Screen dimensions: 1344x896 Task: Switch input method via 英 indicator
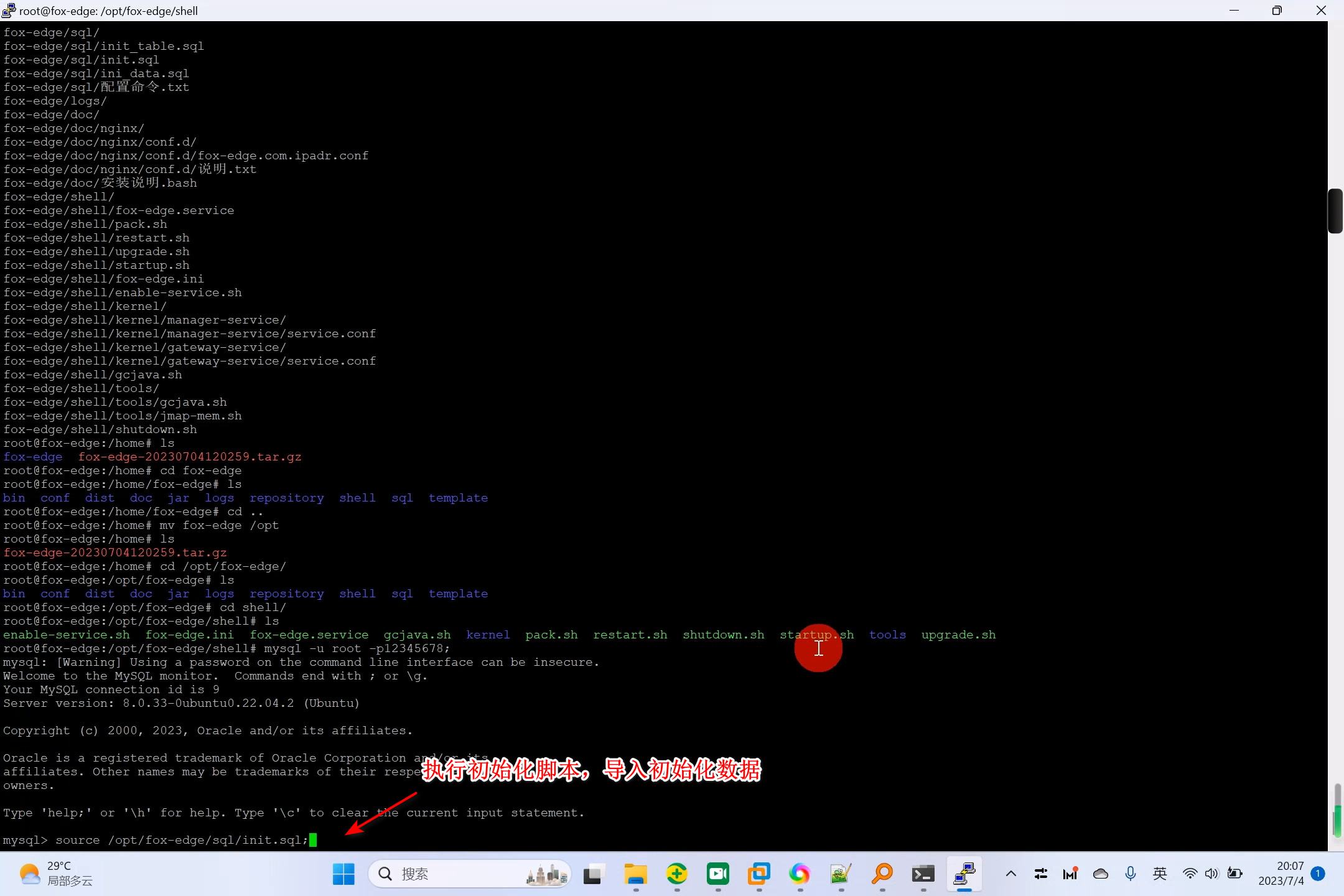pyautogui.click(x=1160, y=874)
